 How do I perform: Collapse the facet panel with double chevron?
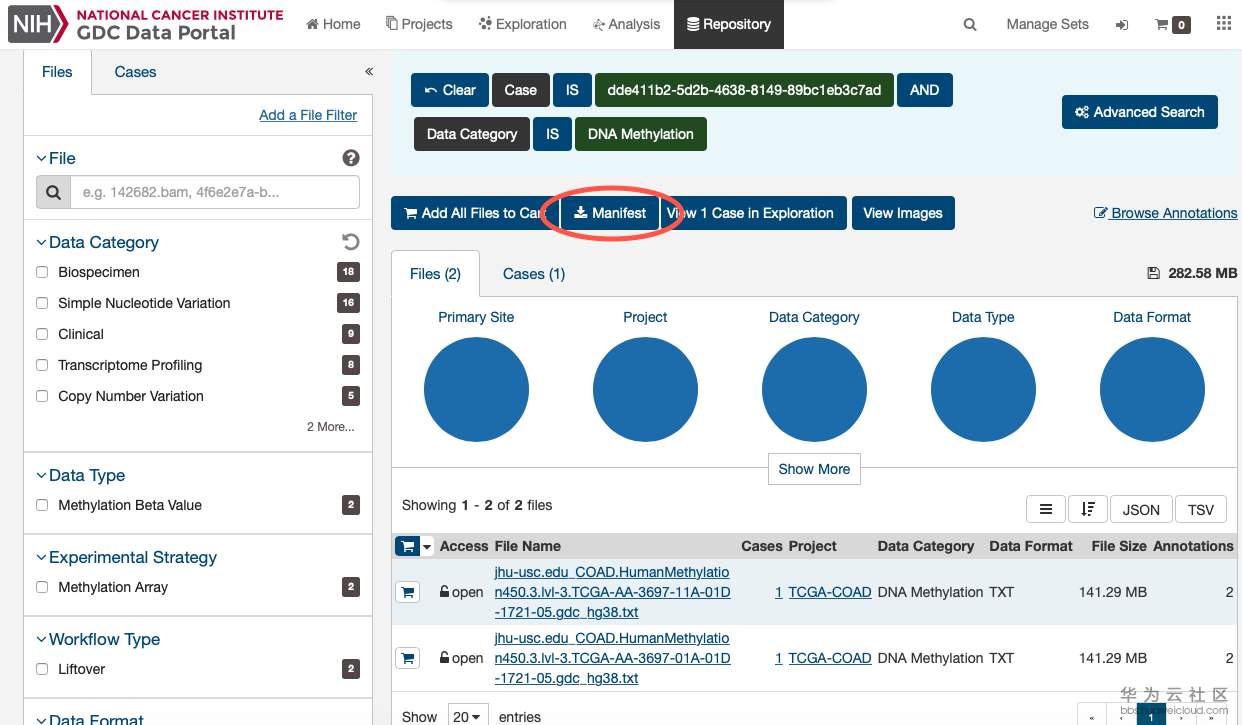tap(369, 71)
